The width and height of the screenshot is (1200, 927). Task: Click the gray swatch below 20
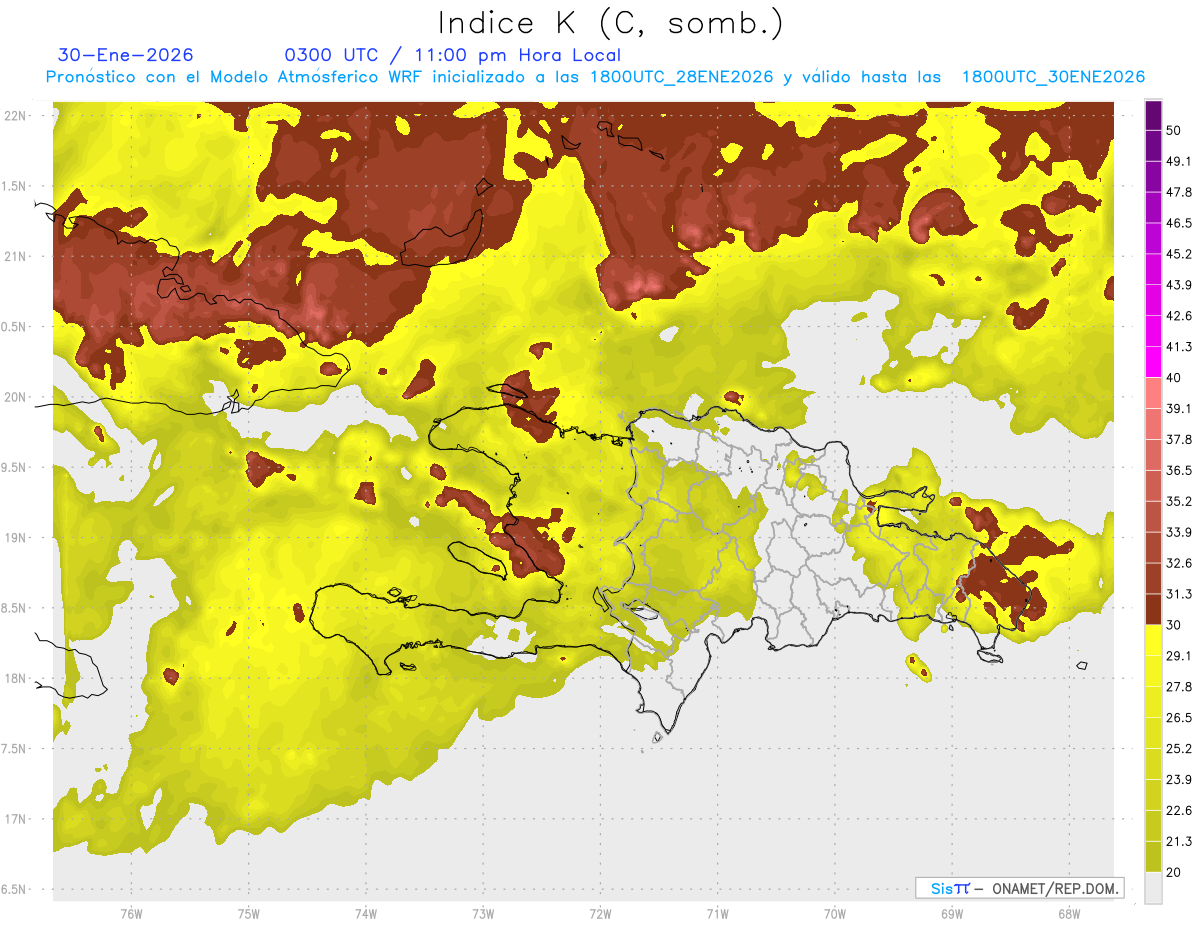pyautogui.click(x=1153, y=887)
